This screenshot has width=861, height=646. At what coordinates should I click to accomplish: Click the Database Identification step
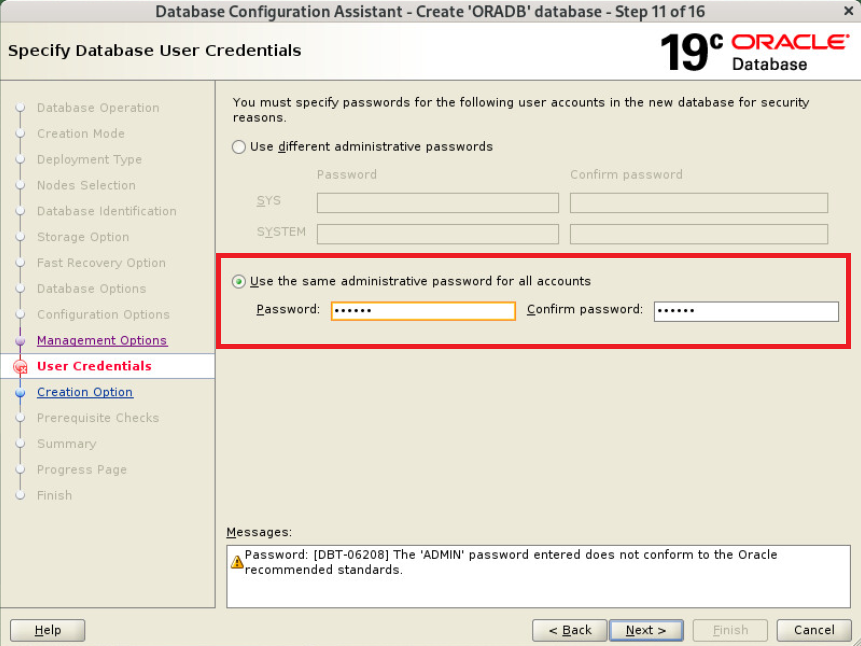click(107, 211)
